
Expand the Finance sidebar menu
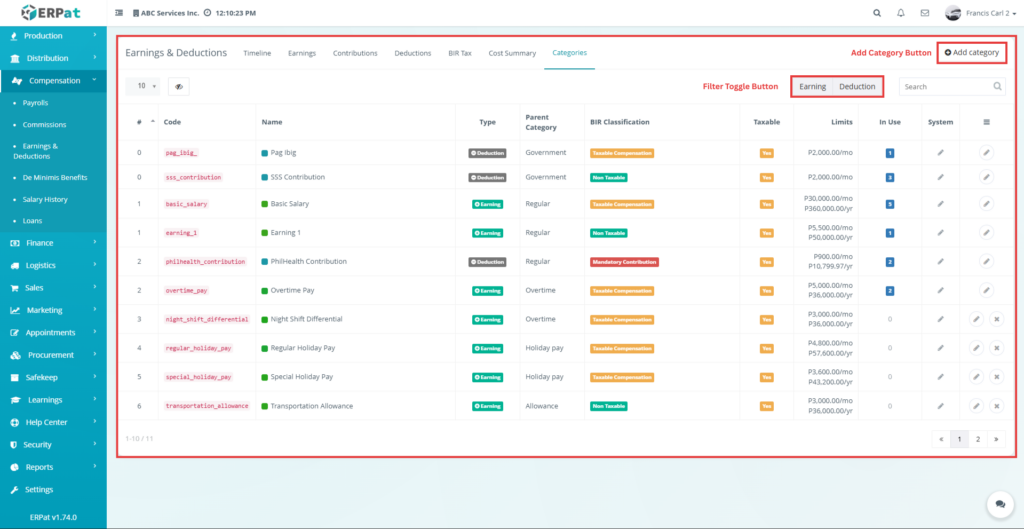(53, 243)
